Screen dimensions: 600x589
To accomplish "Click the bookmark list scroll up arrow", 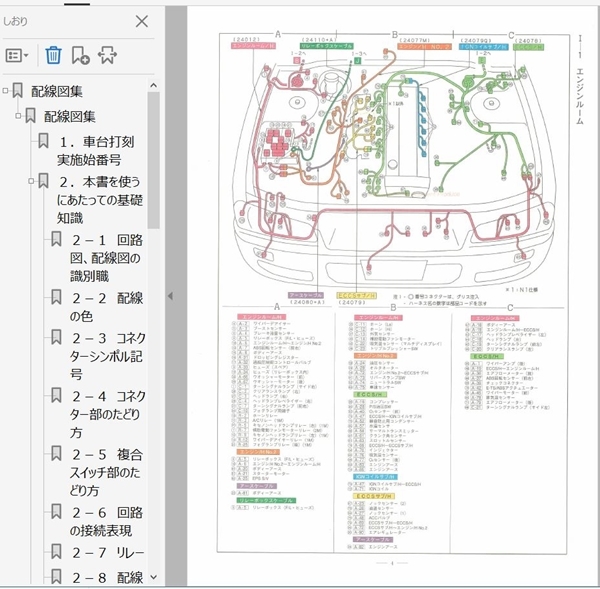I will coord(153,86).
